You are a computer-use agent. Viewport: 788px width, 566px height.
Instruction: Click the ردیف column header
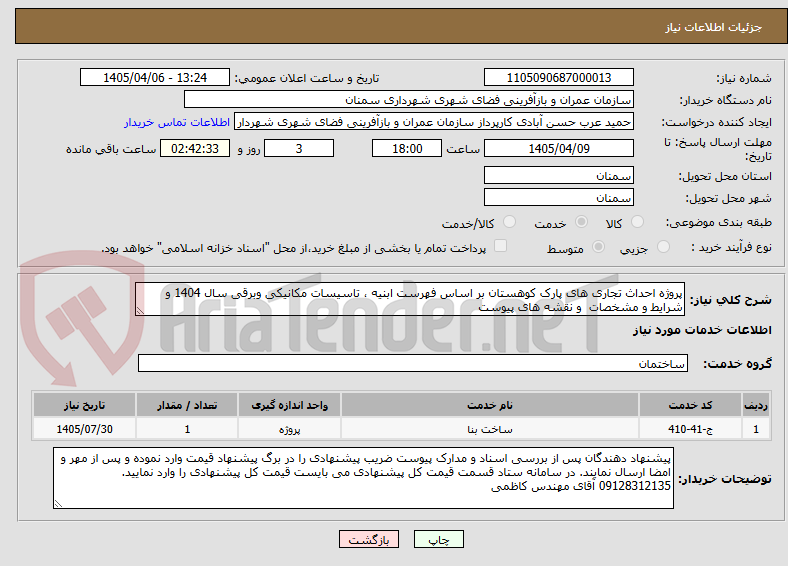pyautogui.click(x=756, y=405)
